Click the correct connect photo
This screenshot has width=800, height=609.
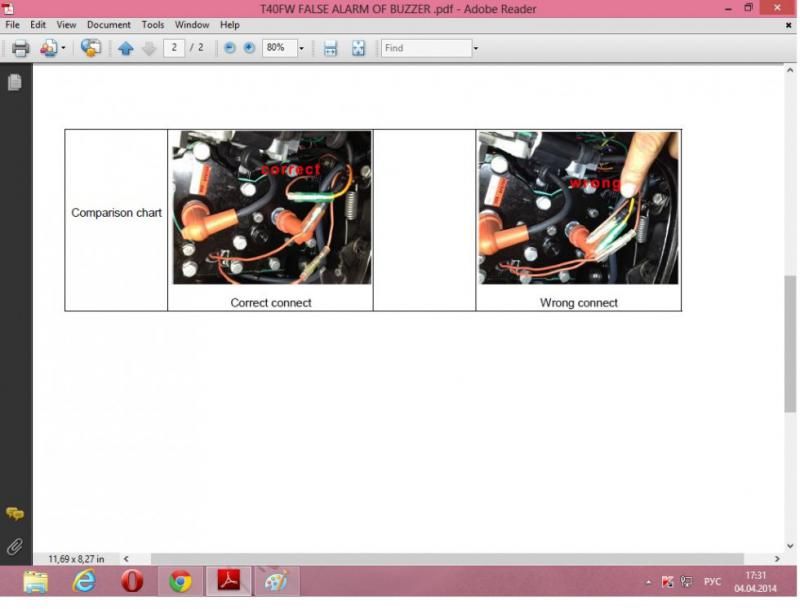tap(271, 208)
